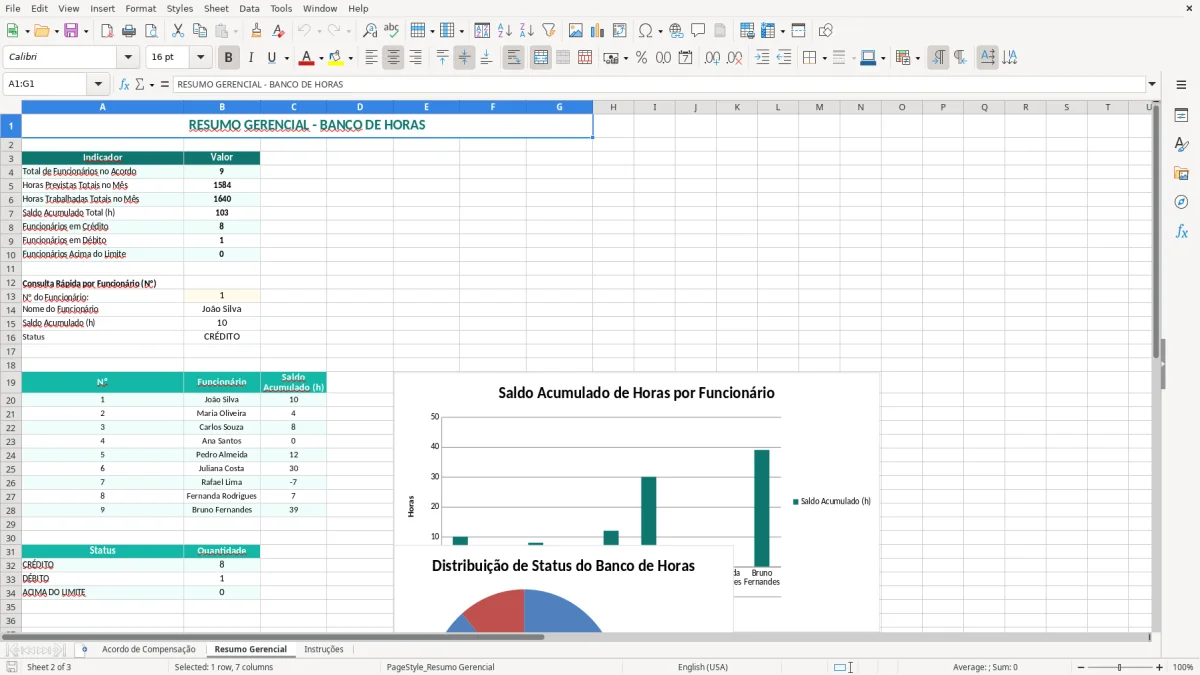This screenshot has width=1200, height=675.
Task: Open the Underline style dropdown arrow
Action: click(x=286, y=58)
